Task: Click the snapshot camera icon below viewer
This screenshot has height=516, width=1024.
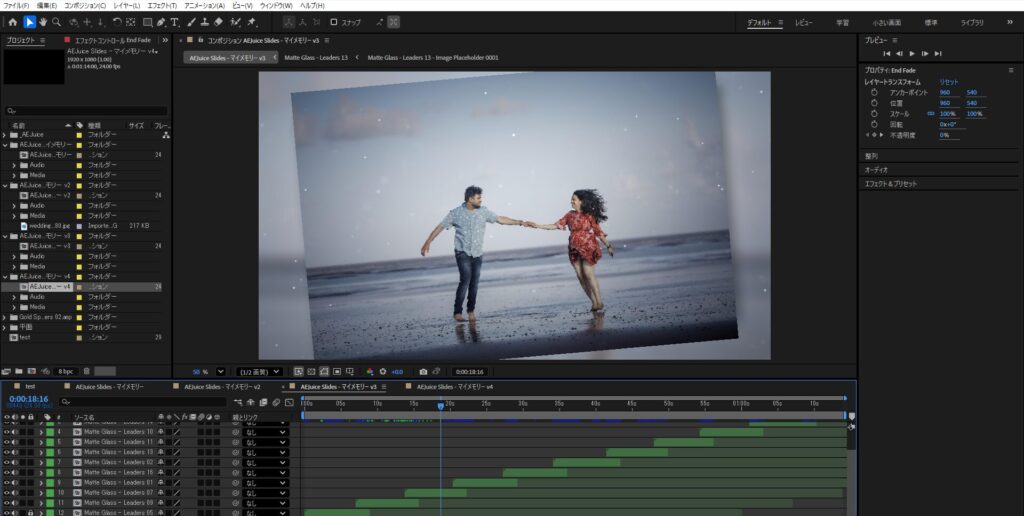Action: (x=423, y=372)
